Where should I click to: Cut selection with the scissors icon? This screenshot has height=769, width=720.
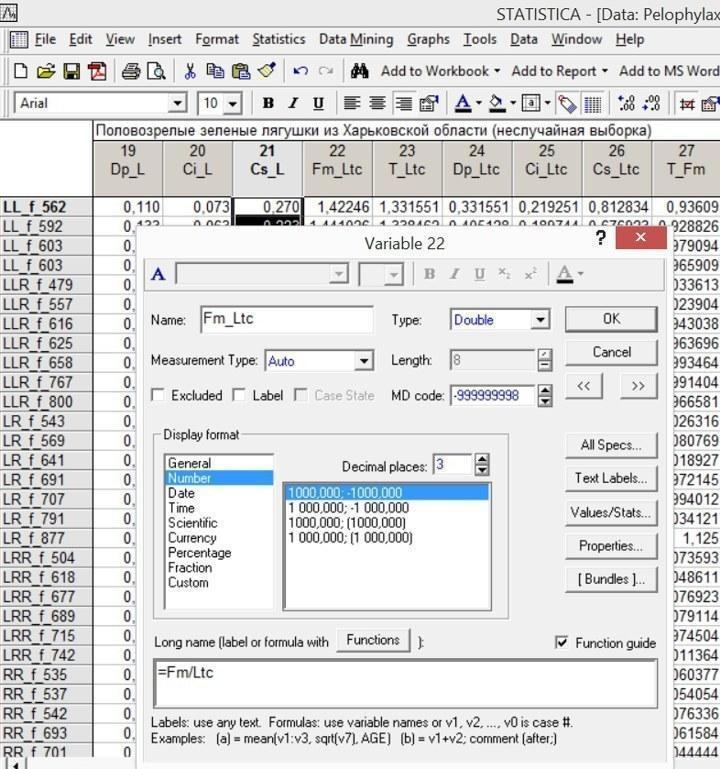[x=190, y=72]
